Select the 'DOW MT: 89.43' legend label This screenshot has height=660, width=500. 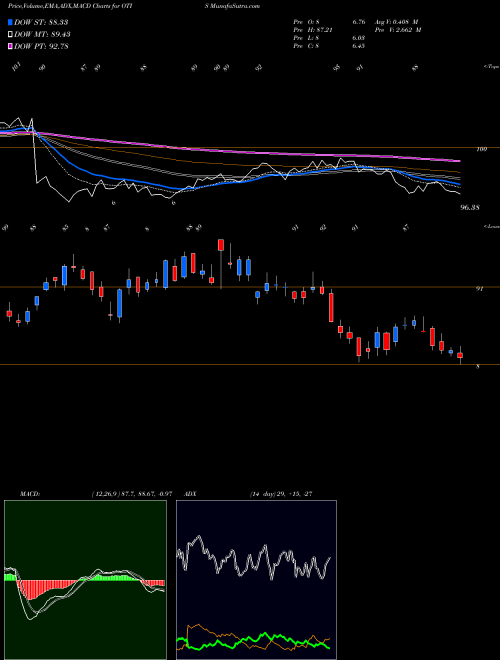(x=42, y=35)
